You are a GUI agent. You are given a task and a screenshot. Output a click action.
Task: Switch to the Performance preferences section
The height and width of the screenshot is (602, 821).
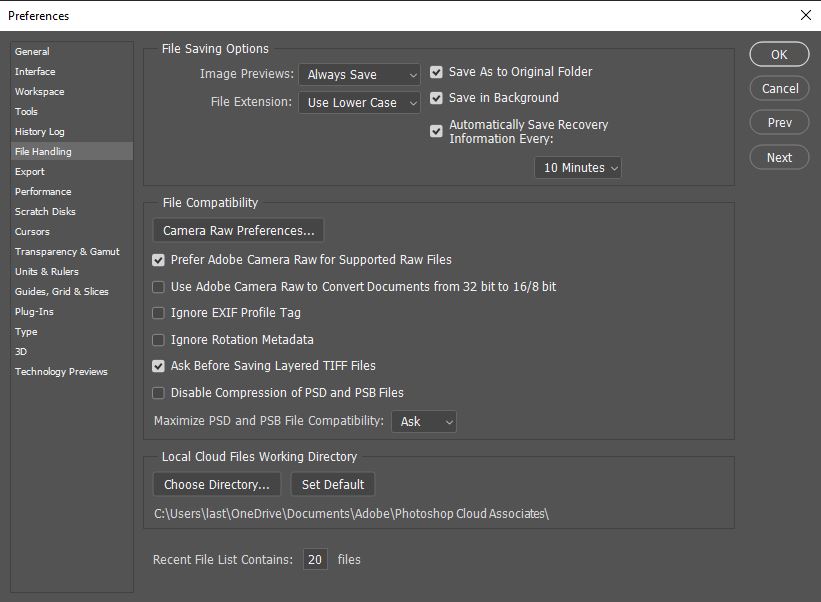pos(43,192)
